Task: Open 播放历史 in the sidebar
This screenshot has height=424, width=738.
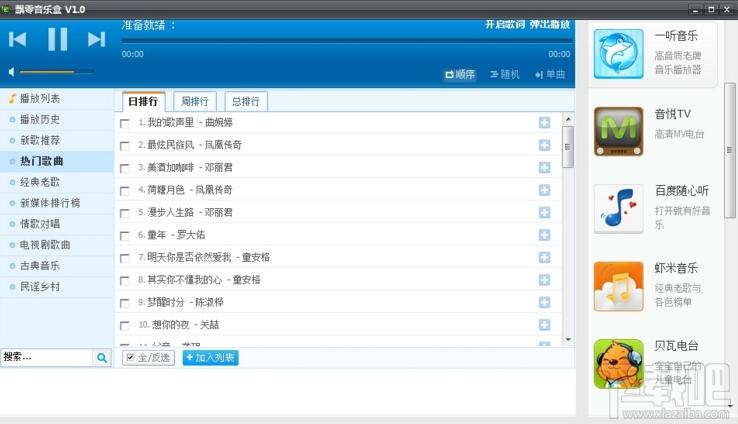Action: 56,120
